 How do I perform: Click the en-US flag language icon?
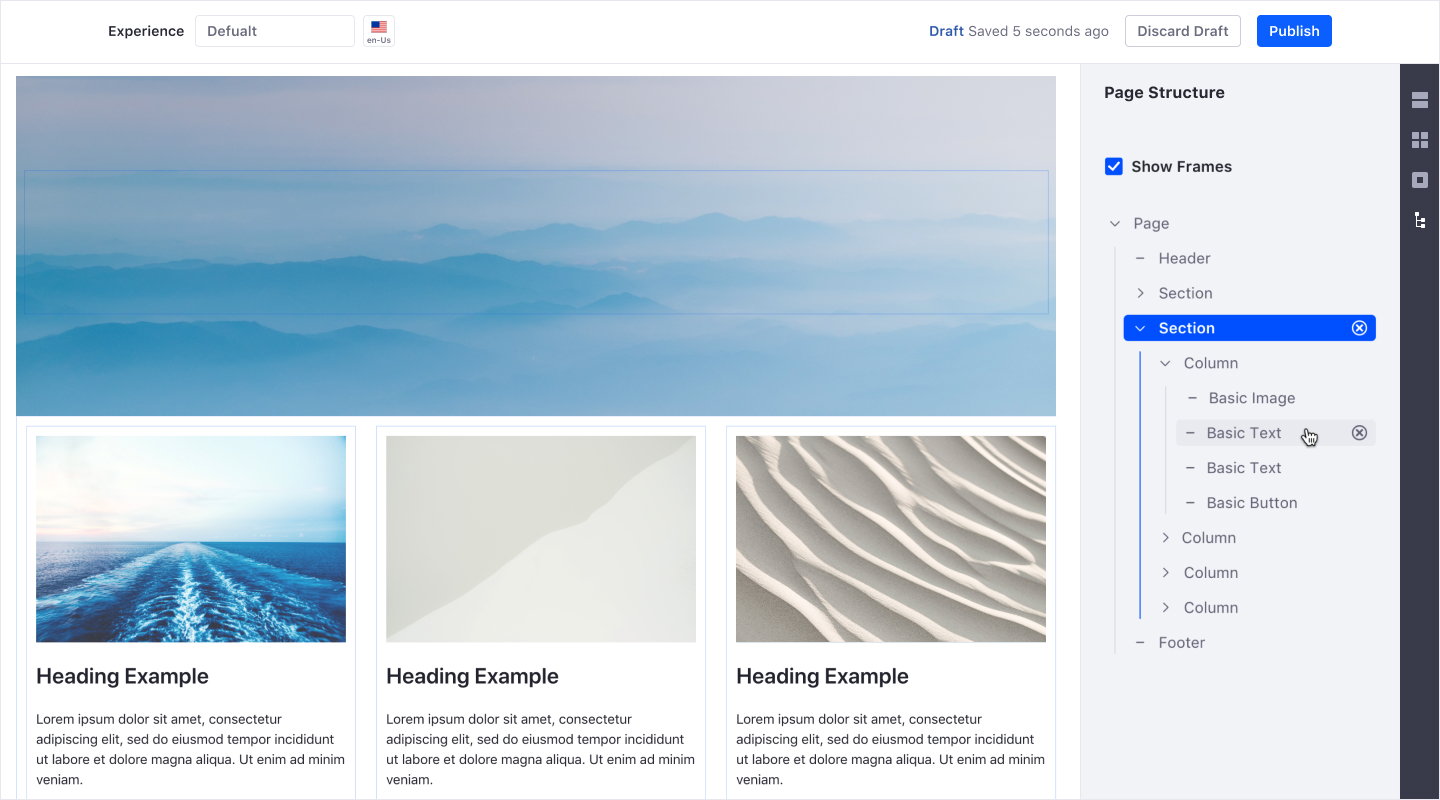click(x=379, y=31)
